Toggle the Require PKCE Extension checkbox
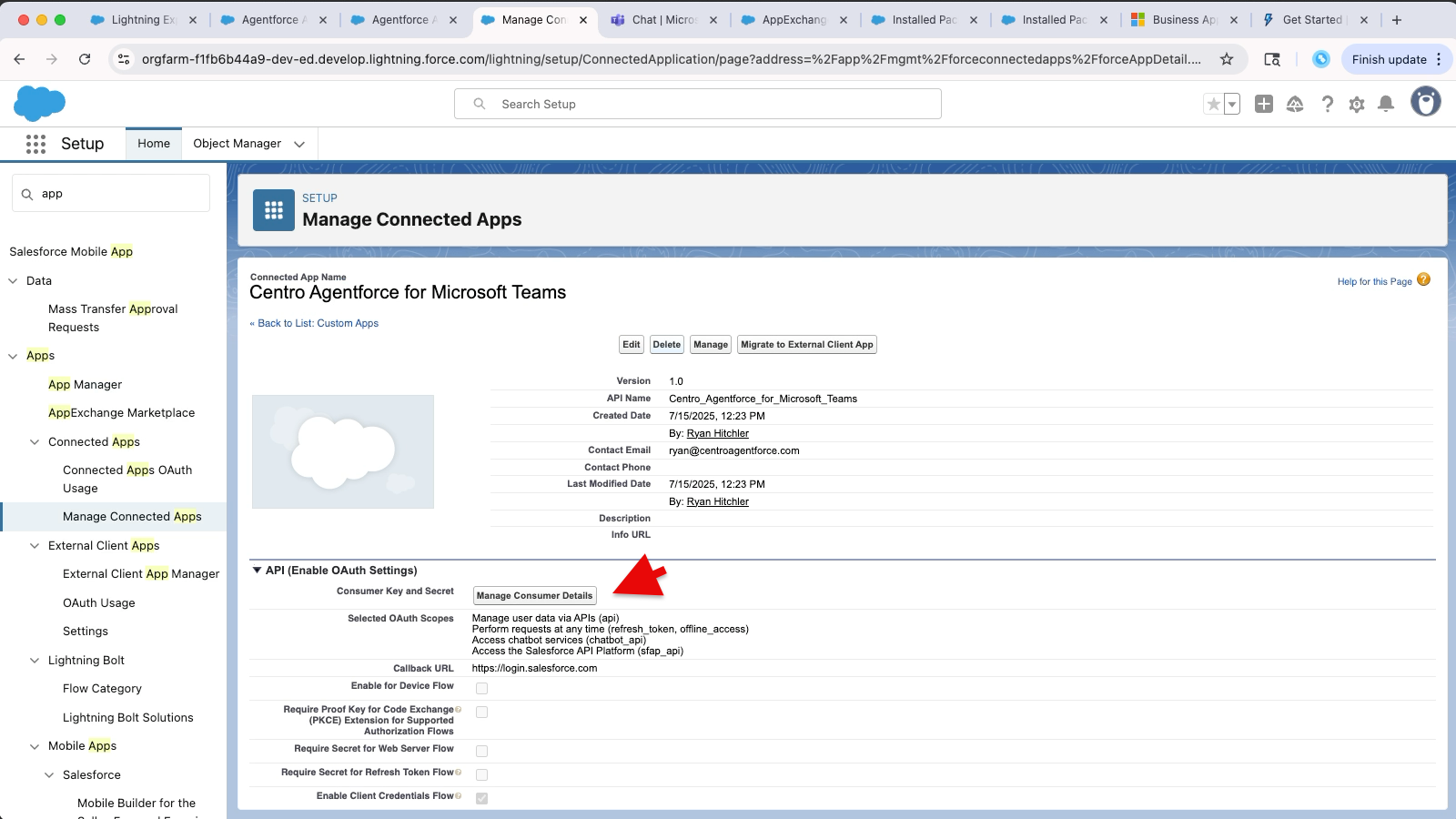The image size is (1456, 819). coord(481,712)
